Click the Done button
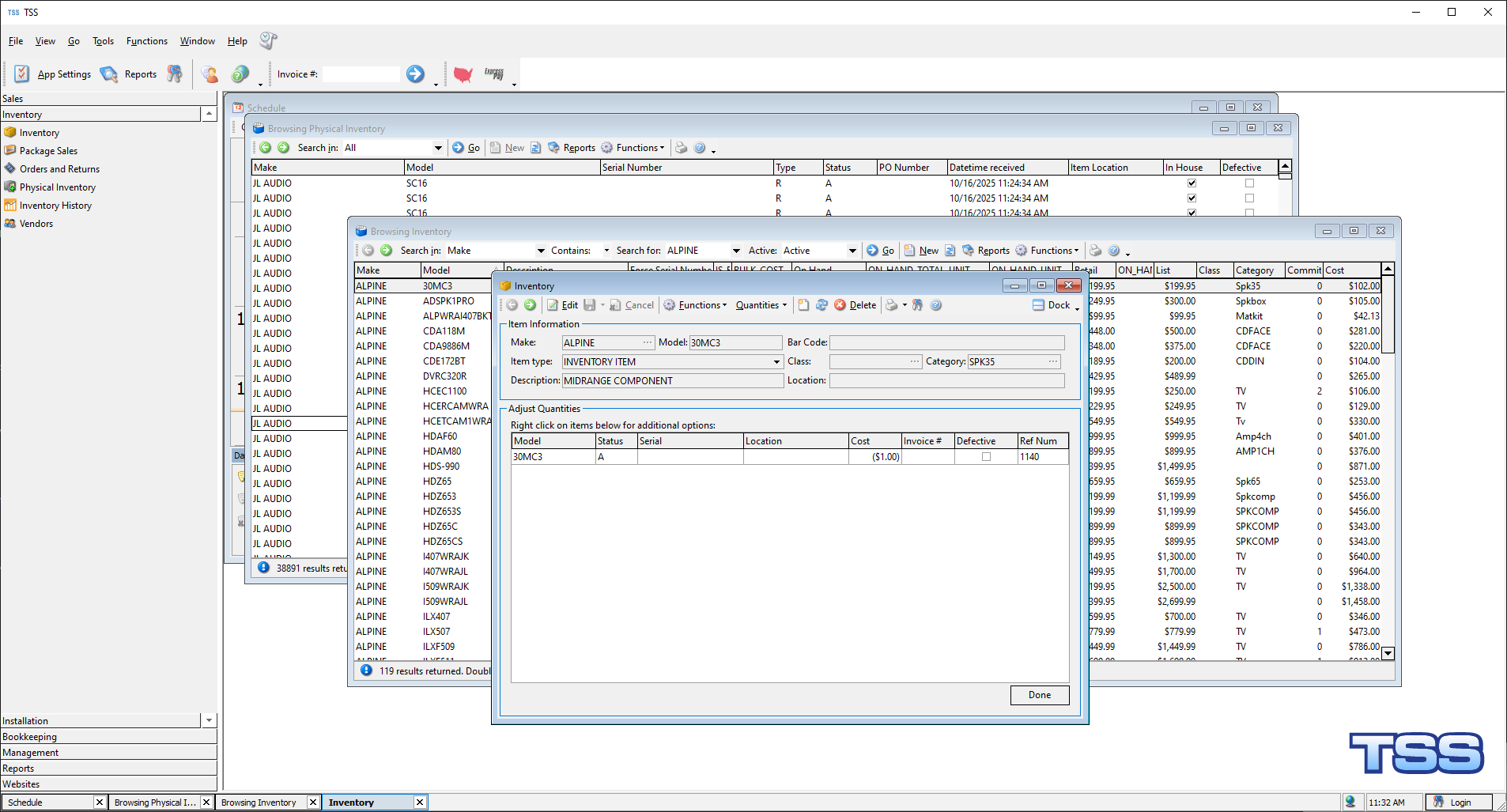Screen dimensions: 1507x812 (x=1039, y=695)
